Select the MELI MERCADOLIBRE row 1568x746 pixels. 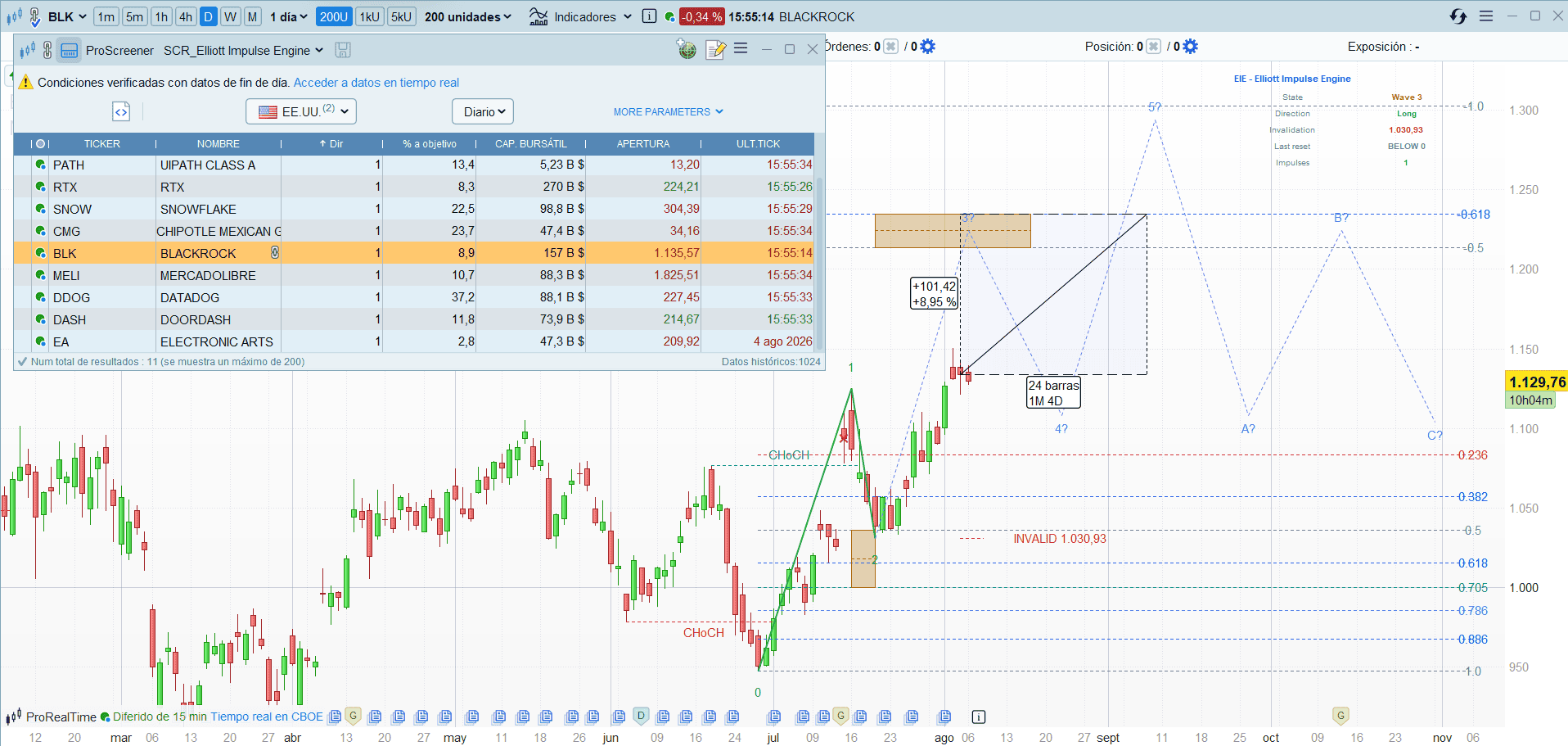(414, 275)
